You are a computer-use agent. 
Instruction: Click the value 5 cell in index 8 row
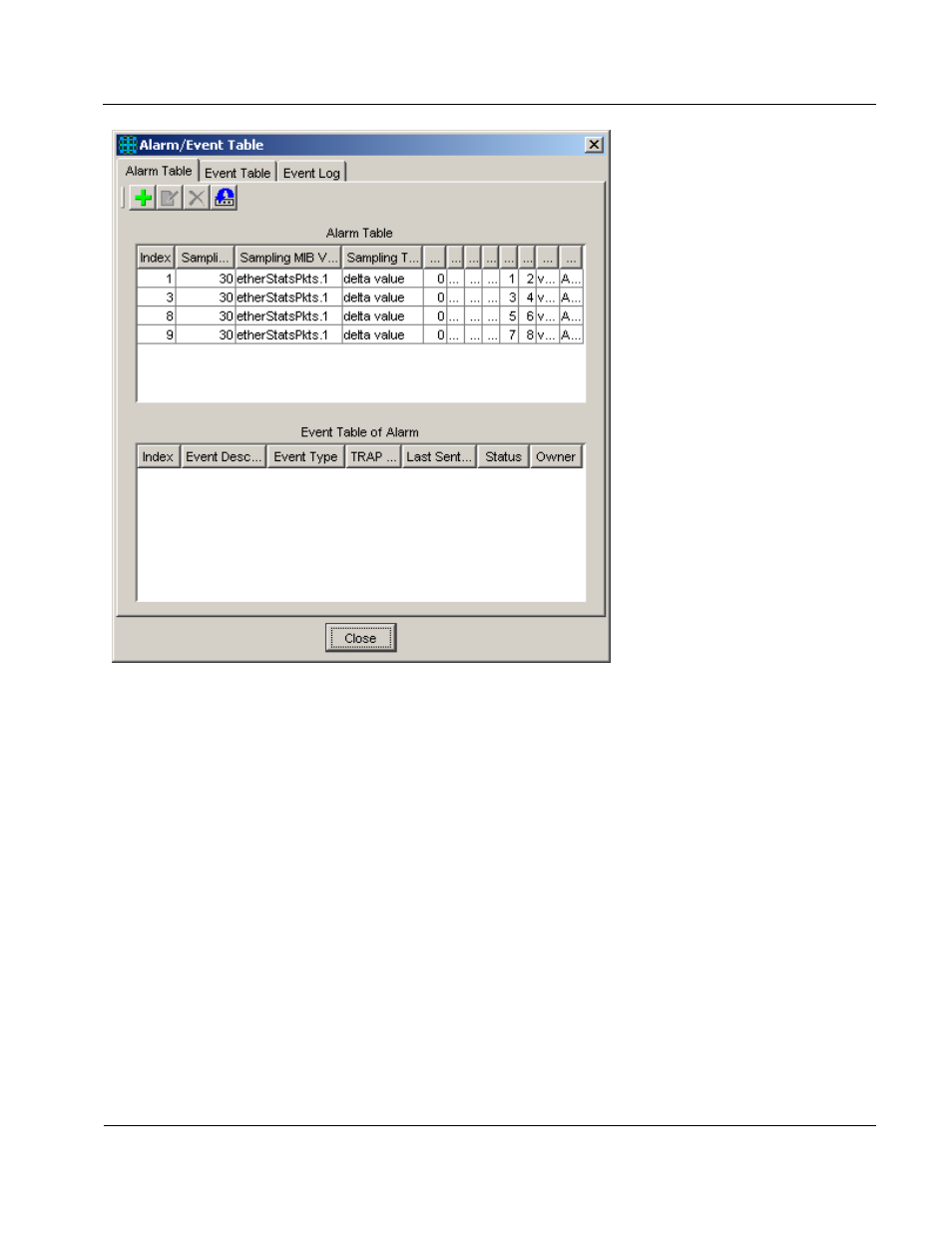tap(509, 316)
